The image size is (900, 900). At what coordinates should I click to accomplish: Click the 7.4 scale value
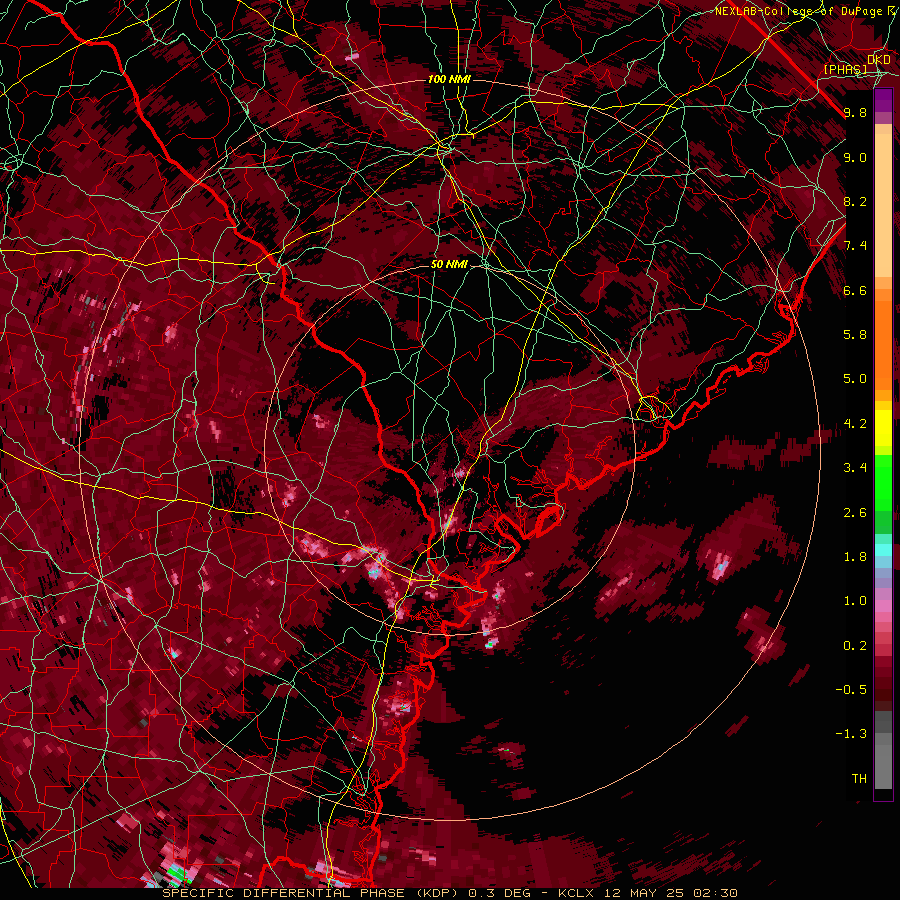[855, 246]
